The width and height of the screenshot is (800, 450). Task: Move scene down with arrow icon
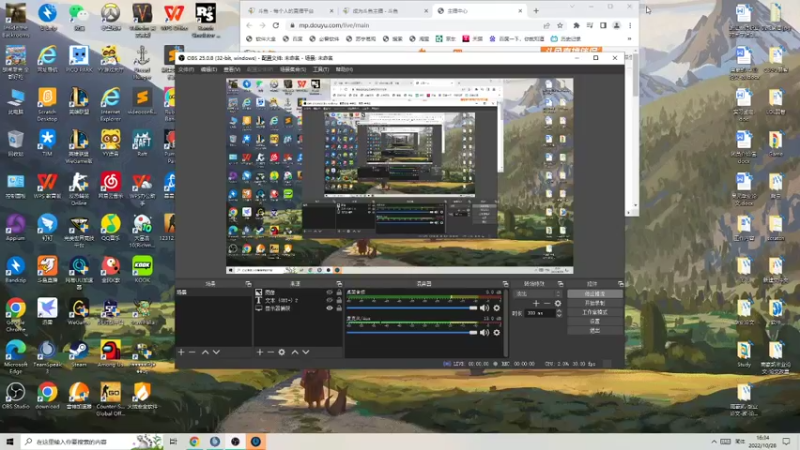tap(216, 352)
